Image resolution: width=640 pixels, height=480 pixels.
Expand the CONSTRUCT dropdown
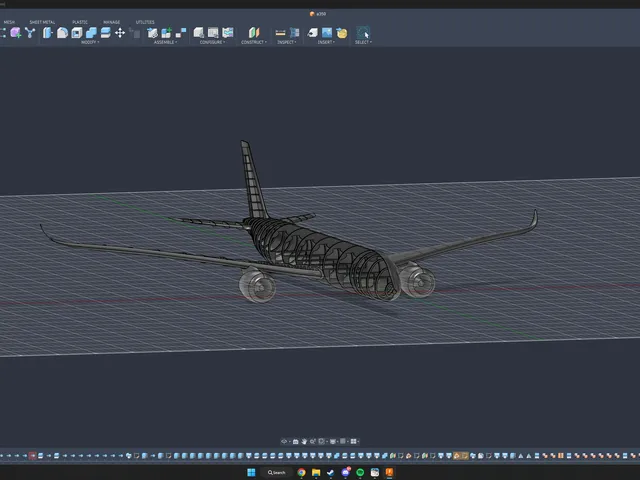[254, 42]
